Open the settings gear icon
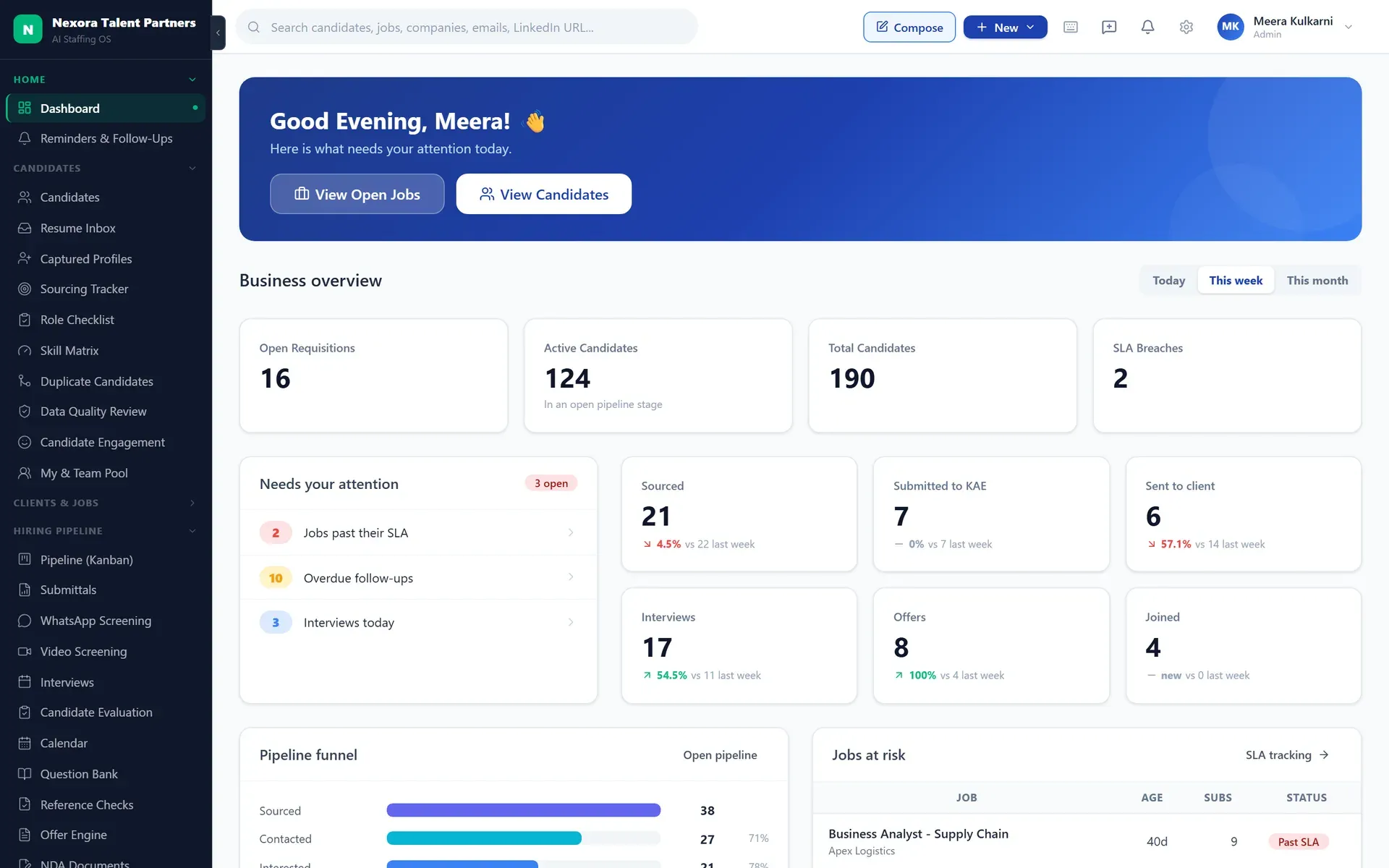This screenshot has height=868, width=1389. tap(1186, 27)
